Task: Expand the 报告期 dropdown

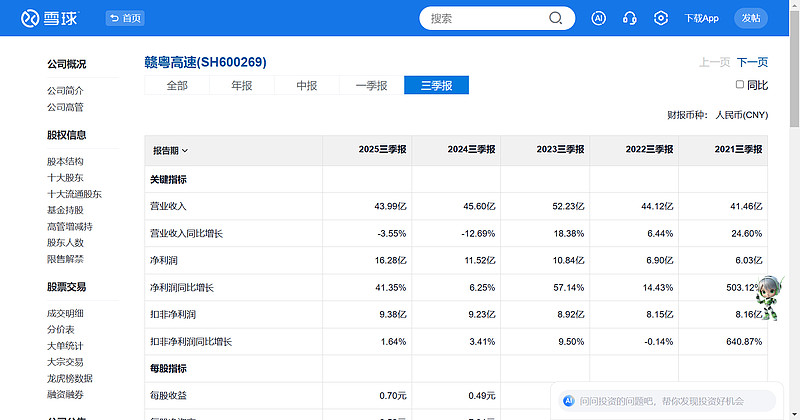Action: pos(170,150)
